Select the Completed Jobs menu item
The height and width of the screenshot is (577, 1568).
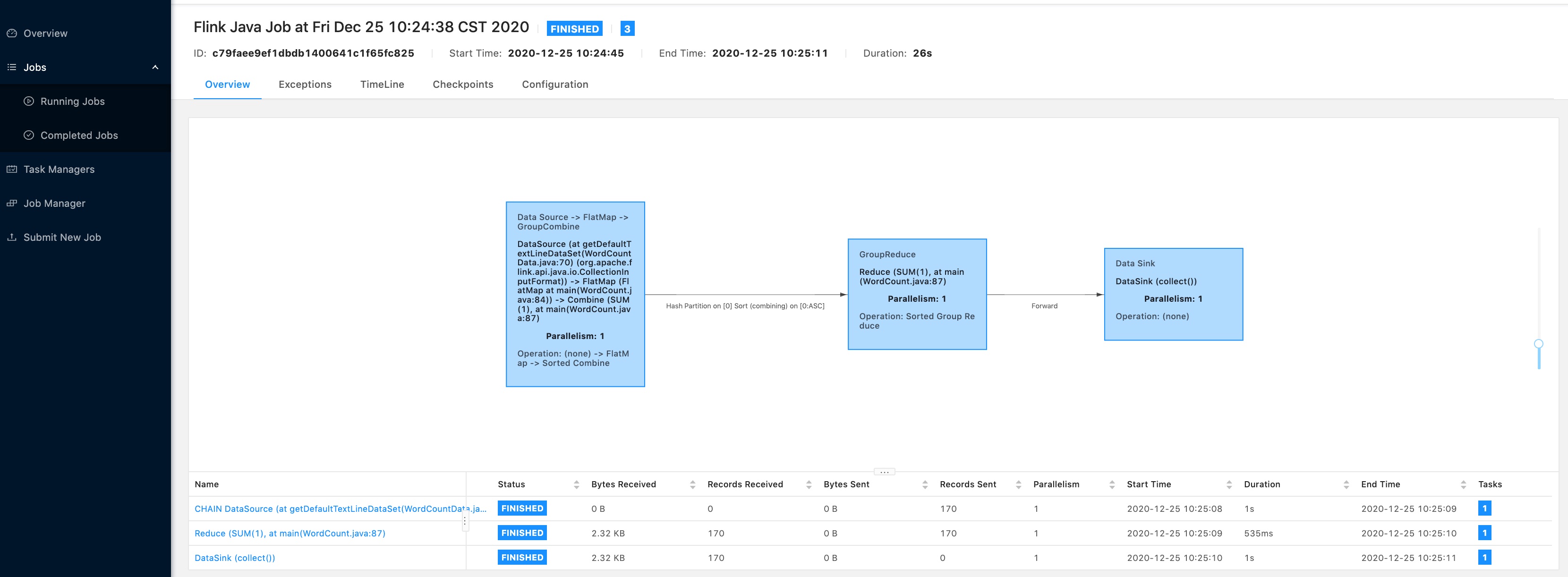78,135
